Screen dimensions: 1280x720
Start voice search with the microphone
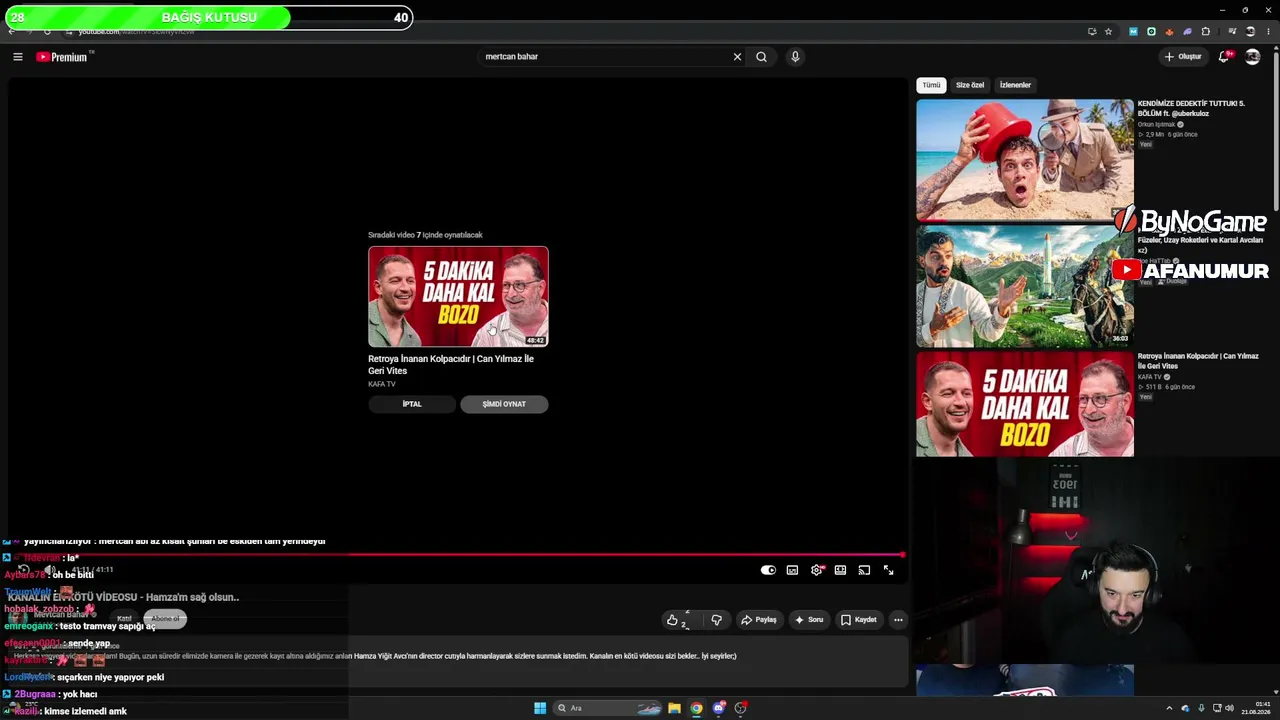(795, 57)
